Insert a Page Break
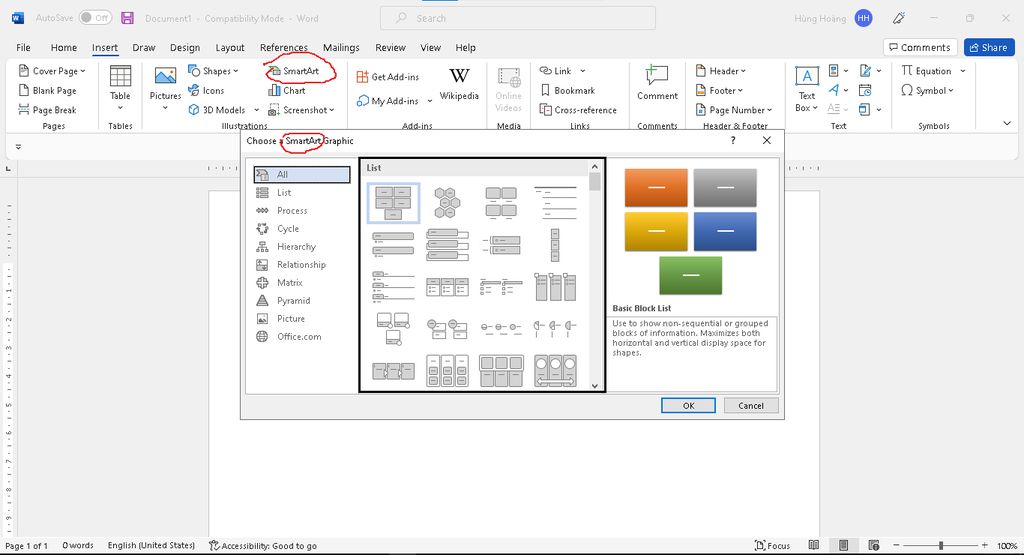The width and height of the screenshot is (1024, 555). [48, 110]
